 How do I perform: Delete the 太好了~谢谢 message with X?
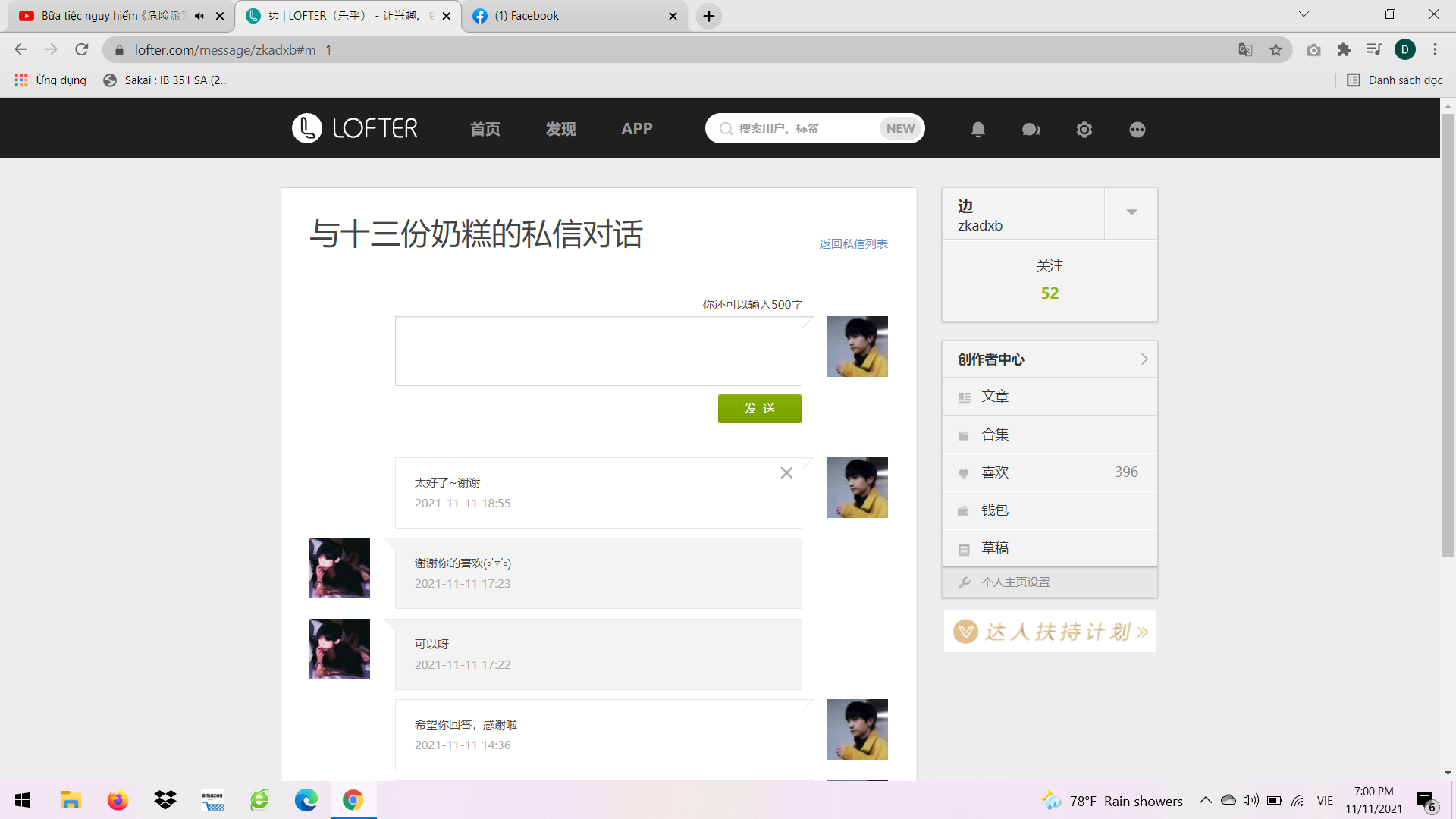[786, 473]
